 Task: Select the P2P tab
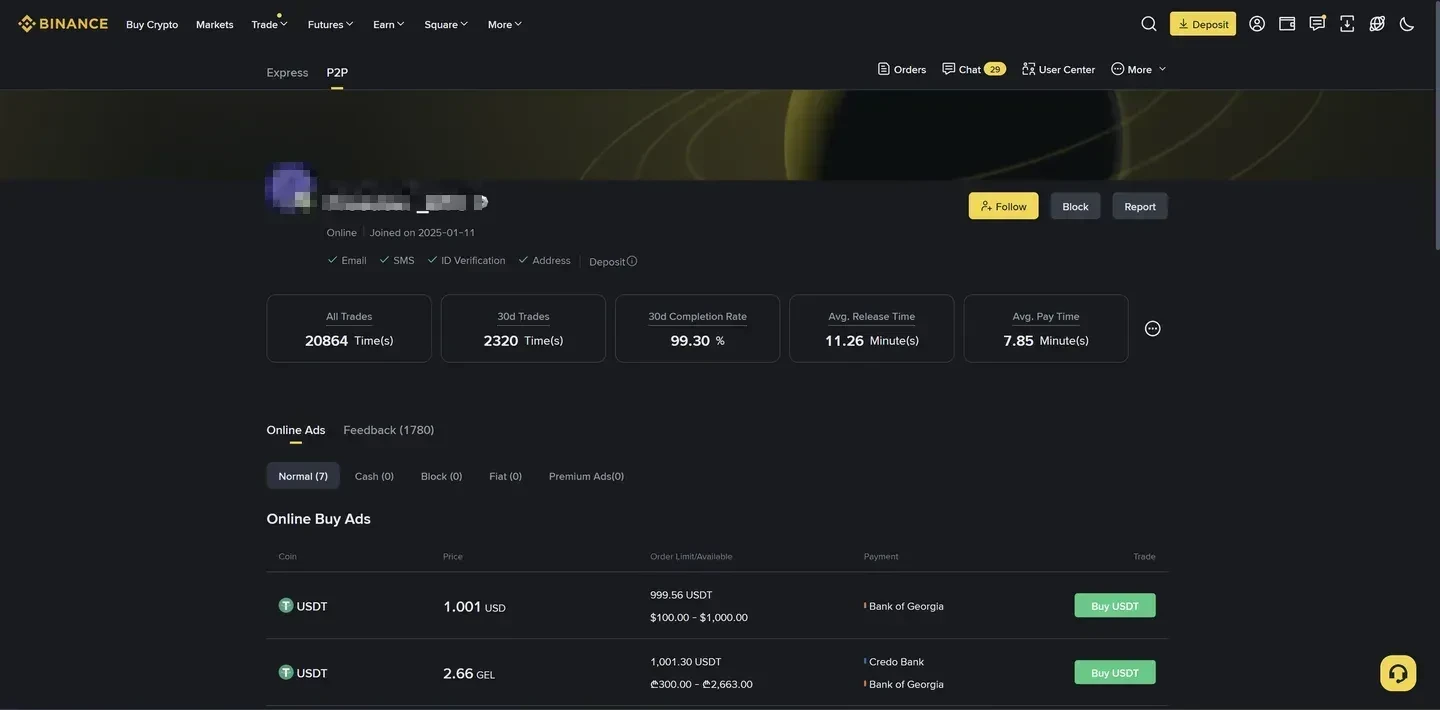click(337, 72)
